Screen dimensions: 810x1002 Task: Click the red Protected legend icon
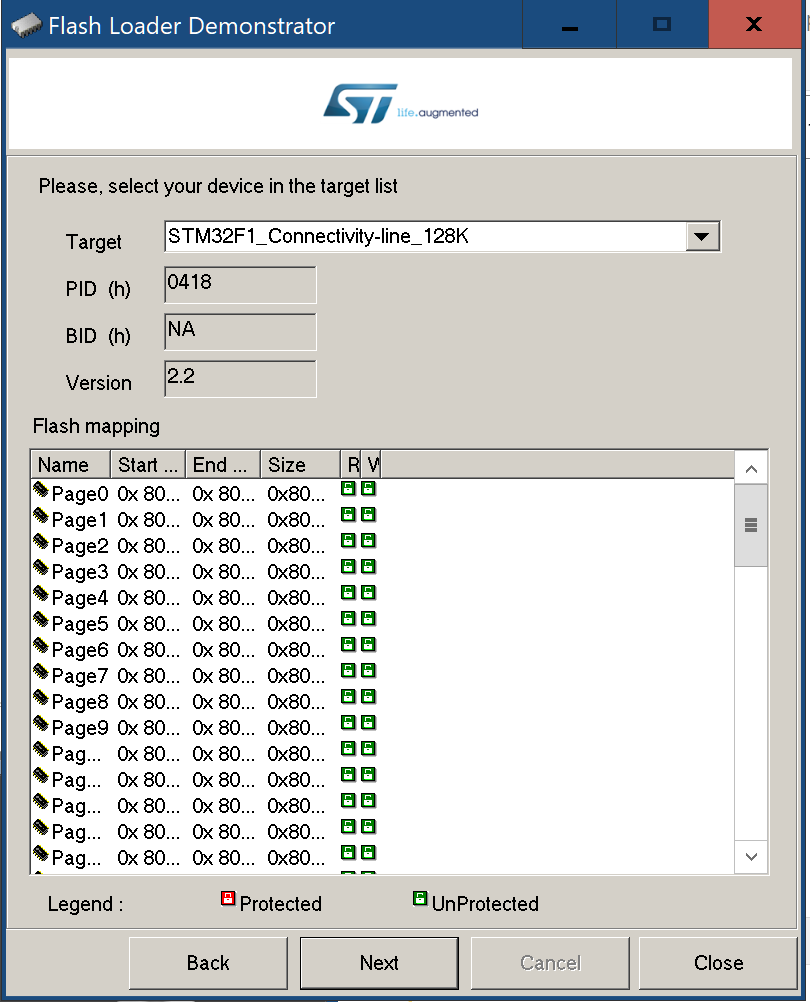click(x=227, y=899)
